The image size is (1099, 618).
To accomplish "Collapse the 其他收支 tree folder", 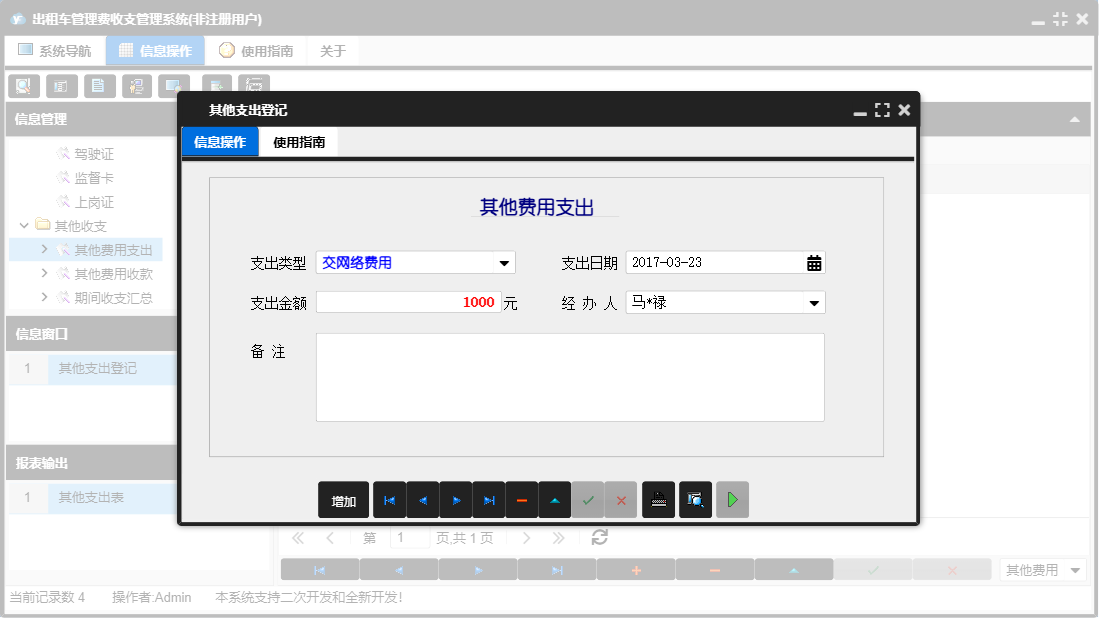I will coord(24,226).
